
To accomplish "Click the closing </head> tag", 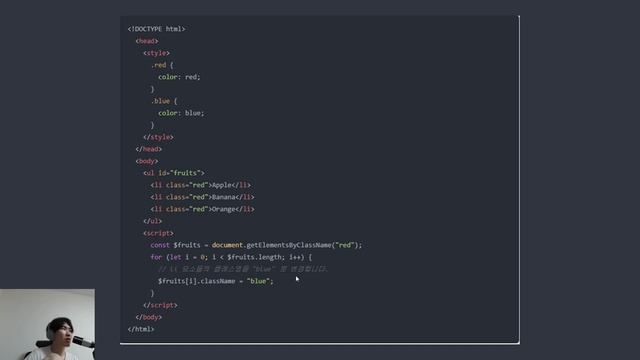I will [x=149, y=149].
